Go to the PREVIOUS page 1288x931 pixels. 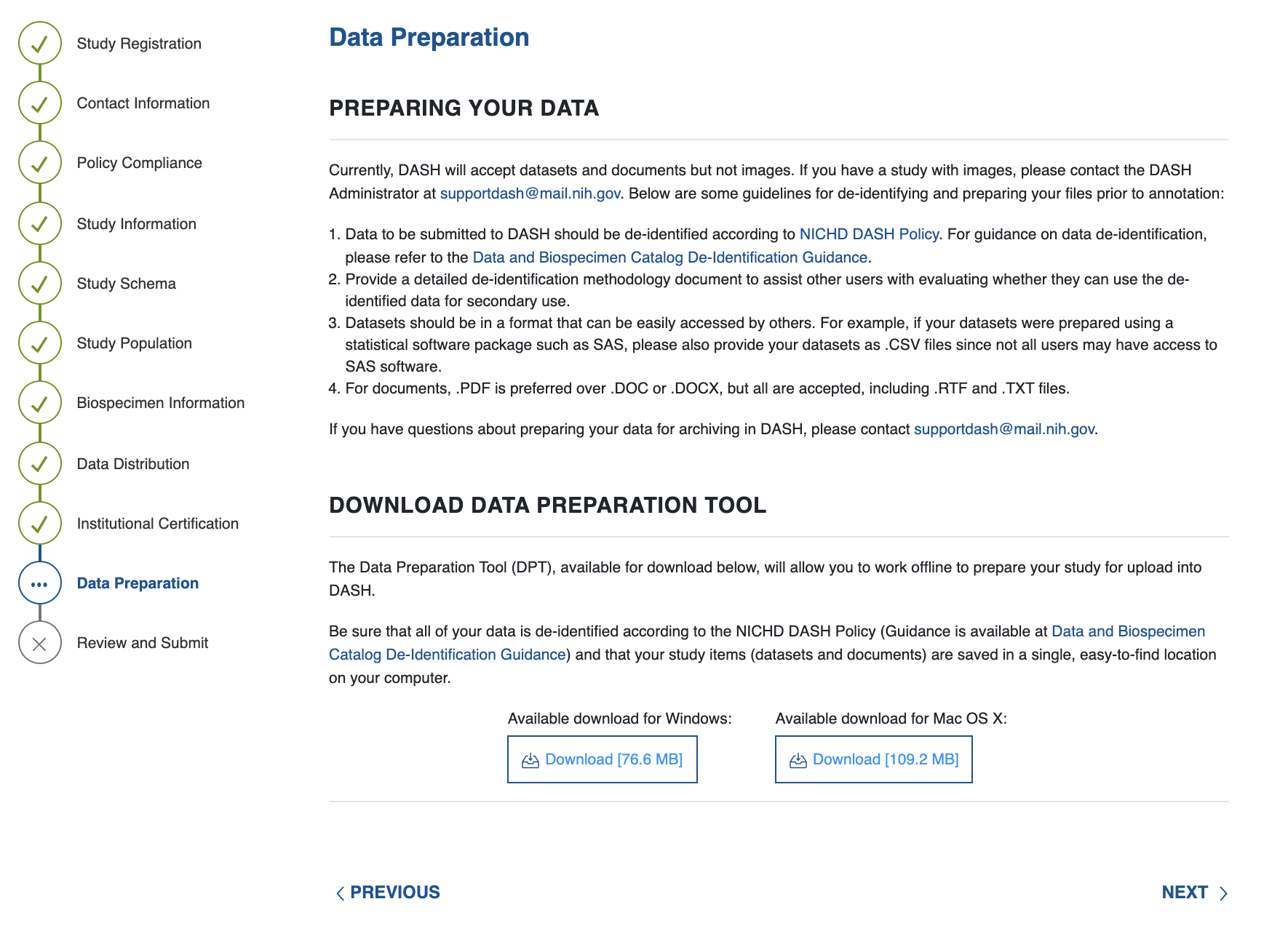[x=388, y=892]
